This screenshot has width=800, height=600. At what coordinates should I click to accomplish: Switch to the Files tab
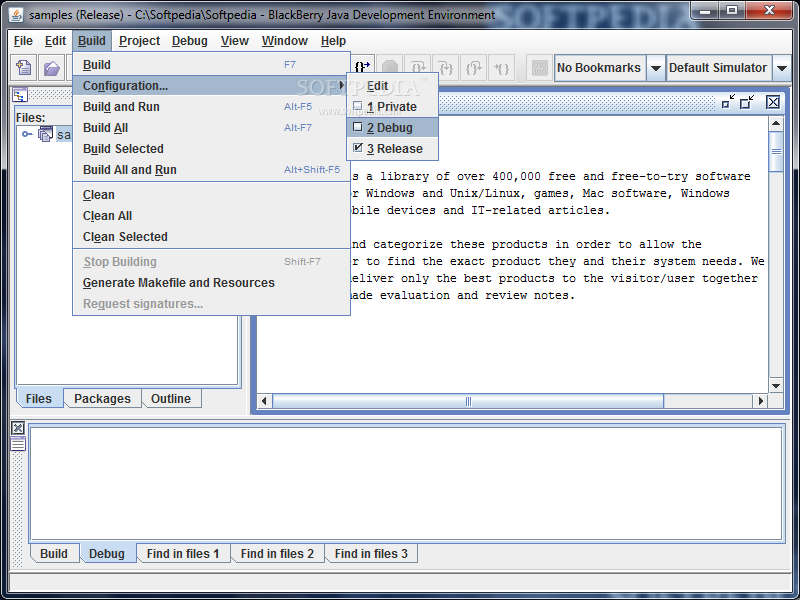[39, 398]
